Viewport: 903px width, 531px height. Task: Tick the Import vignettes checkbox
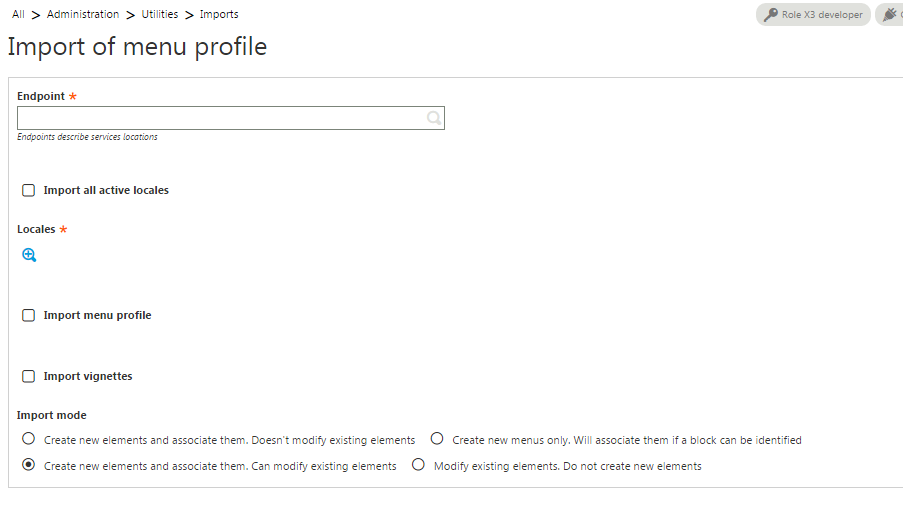pos(28,376)
